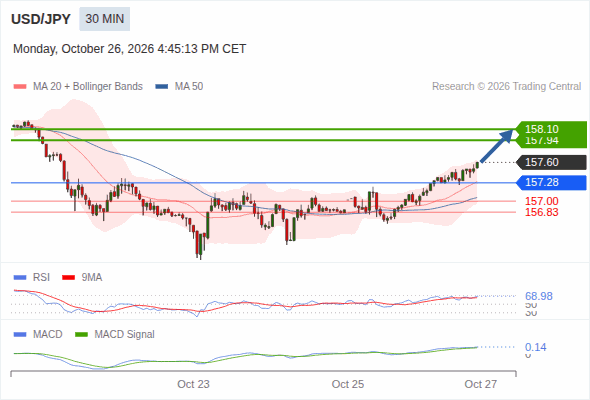This screenshot has width=590, height=400.
Task: Click the 68.98 RSI value
Action: pyautogui.click(x=539, y=296)
